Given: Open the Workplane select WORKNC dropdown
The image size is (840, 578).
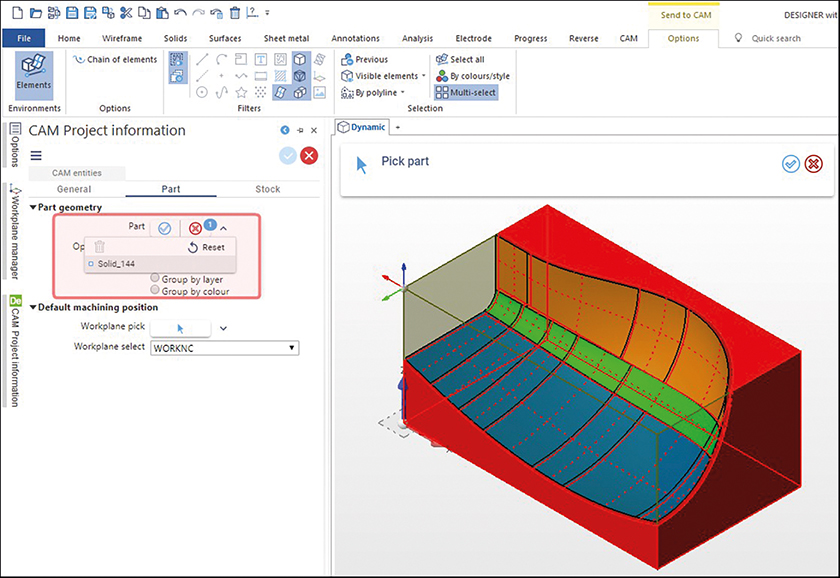Looking at the screenshot, I should [x=225, y=347].
